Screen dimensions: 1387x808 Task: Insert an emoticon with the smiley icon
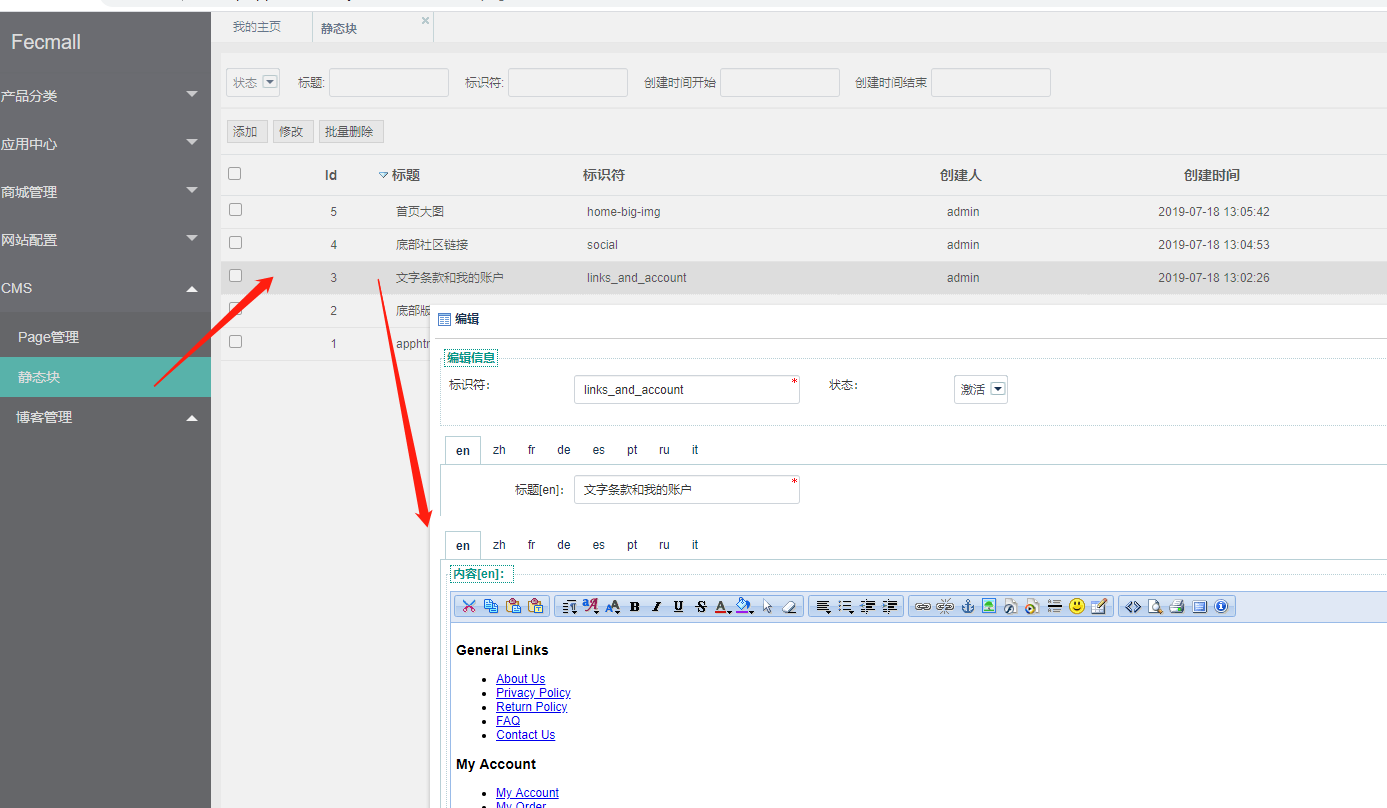coord(1077,606)
